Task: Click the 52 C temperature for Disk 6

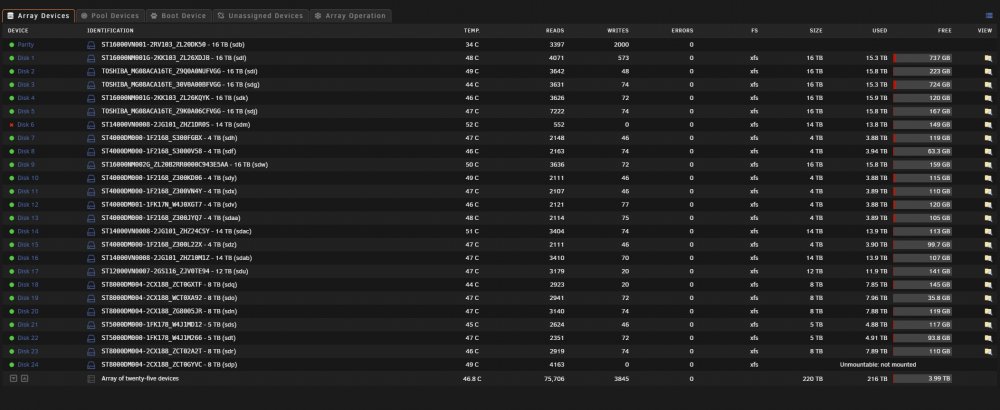Action: pyautogui.click(x=472, y=125)
